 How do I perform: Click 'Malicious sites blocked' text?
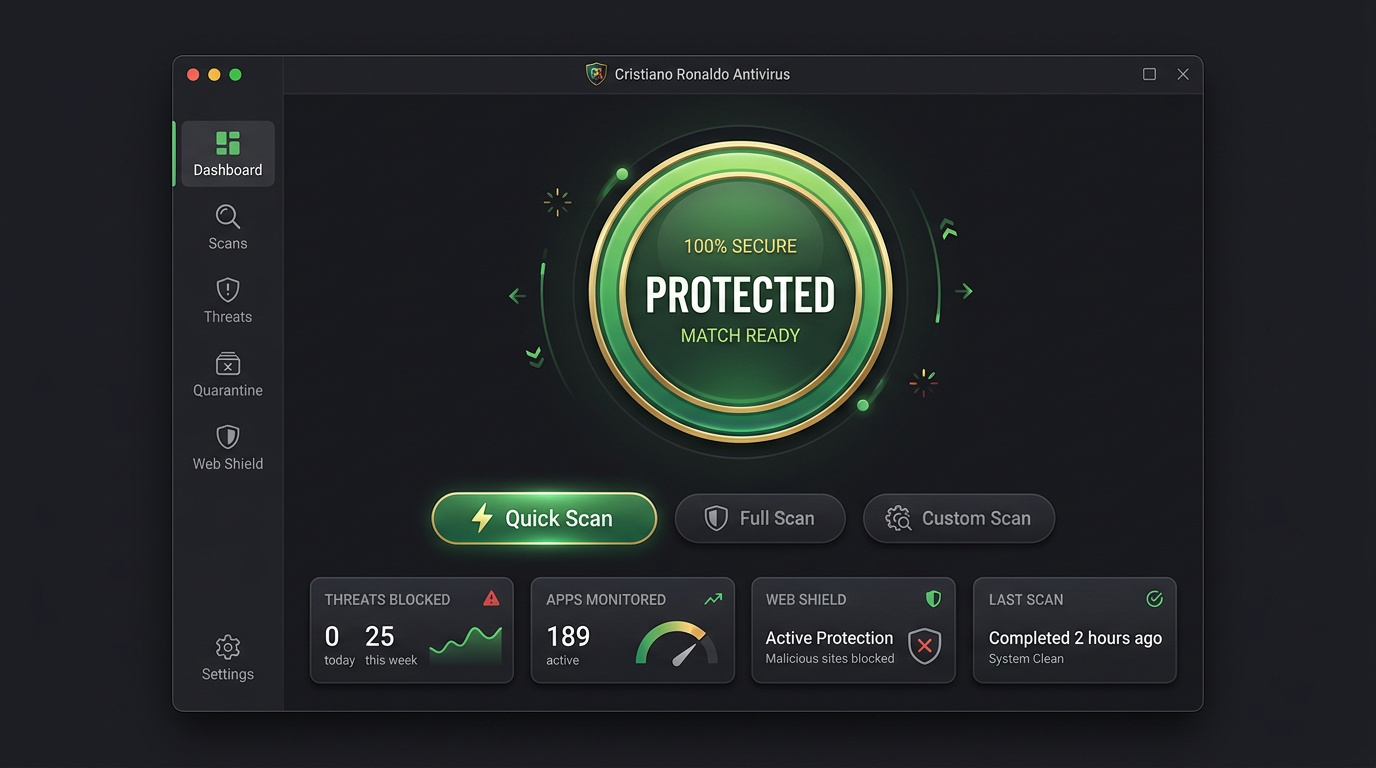(x=830, y=659)
